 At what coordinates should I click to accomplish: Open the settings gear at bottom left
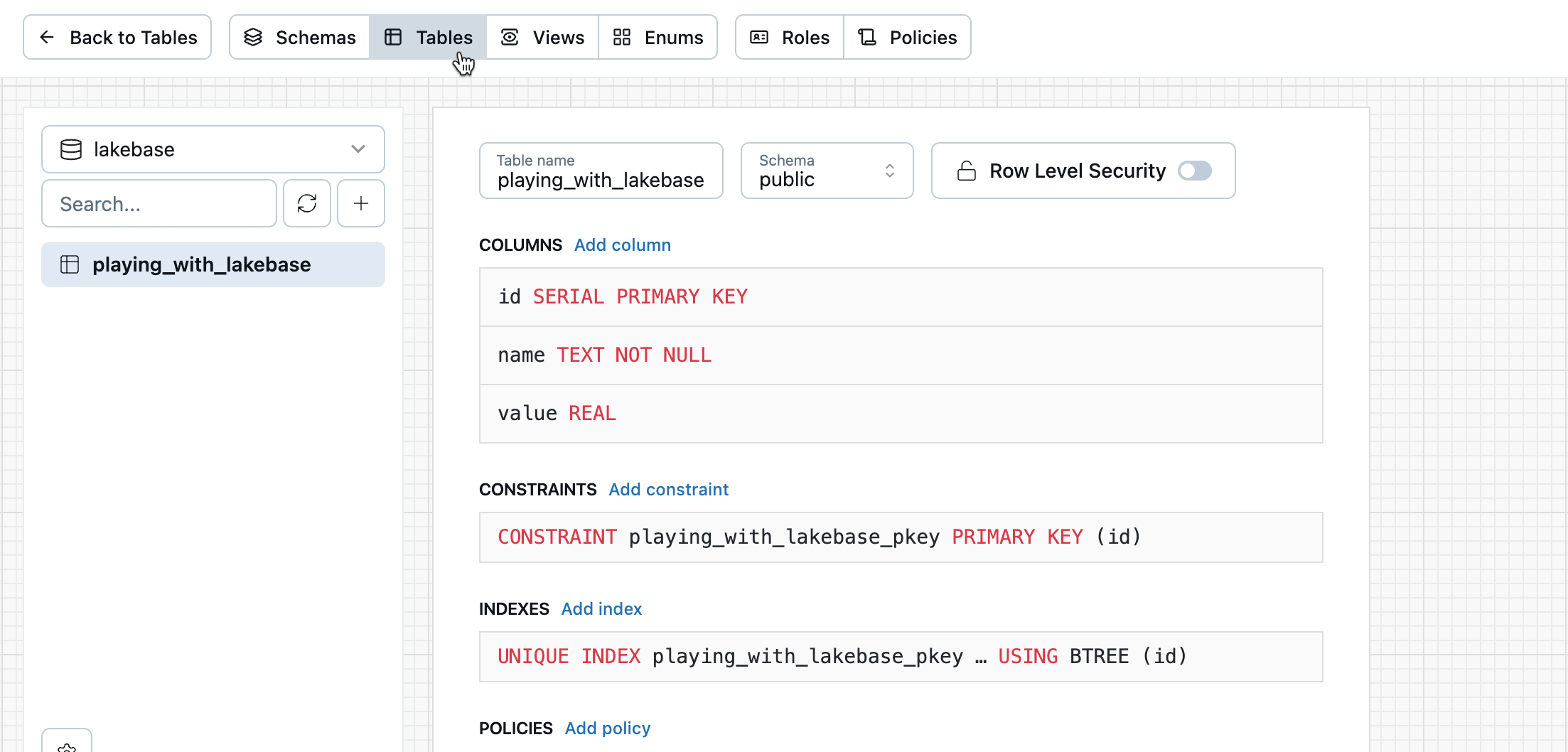67,746
